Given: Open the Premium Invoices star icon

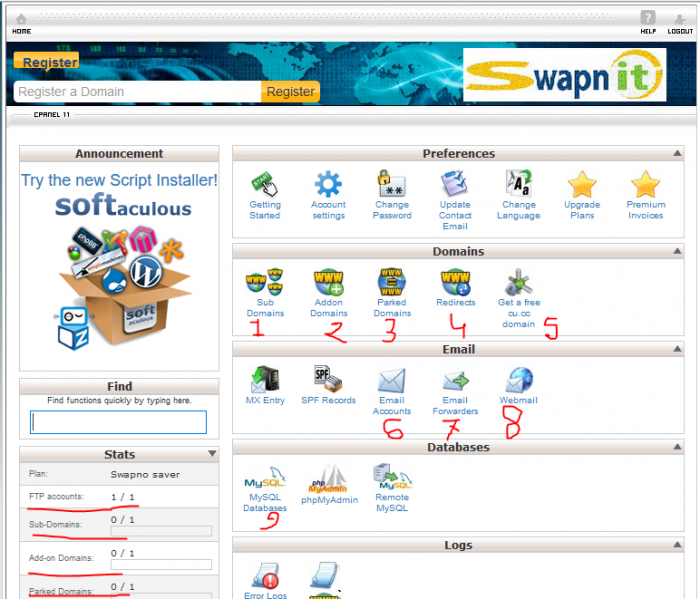Looking at the screenshot, I should pyautogui.click(x=645, y=184).
